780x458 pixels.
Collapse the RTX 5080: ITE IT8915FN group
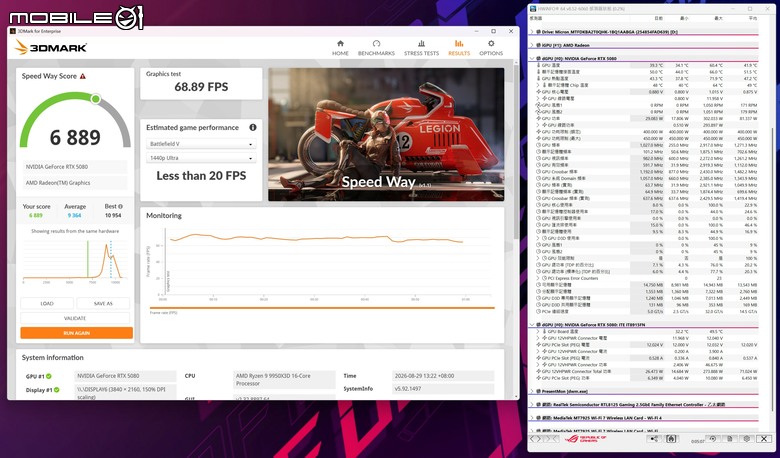pos(532,325)
